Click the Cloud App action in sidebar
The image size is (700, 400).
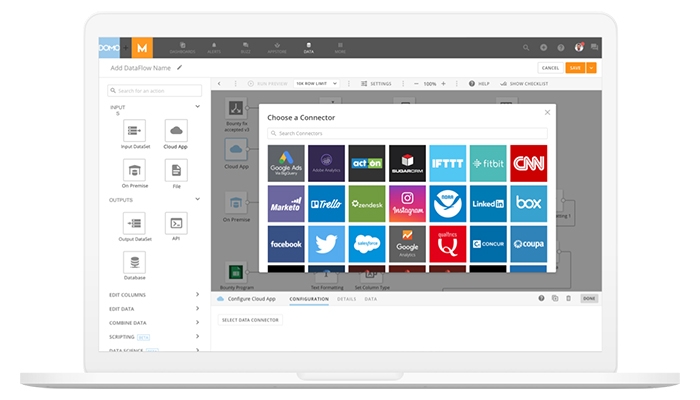point(176,130)
